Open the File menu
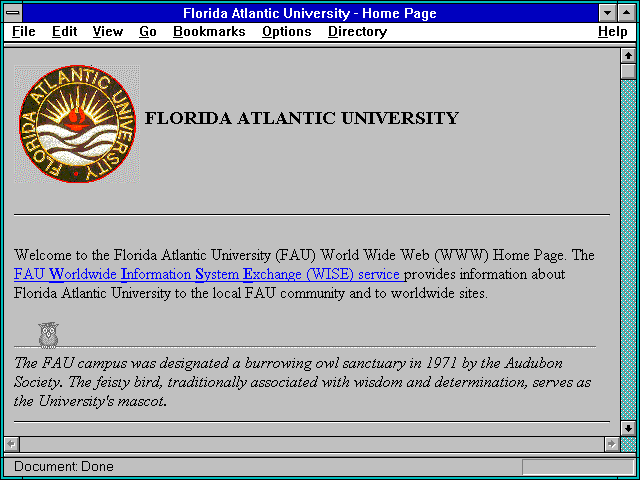This screenshot has width=640, height=480. 24,32
